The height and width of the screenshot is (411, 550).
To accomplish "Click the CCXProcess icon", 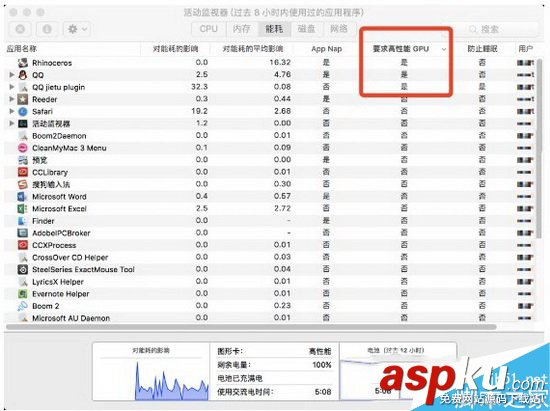I will (x=23, y=245).
